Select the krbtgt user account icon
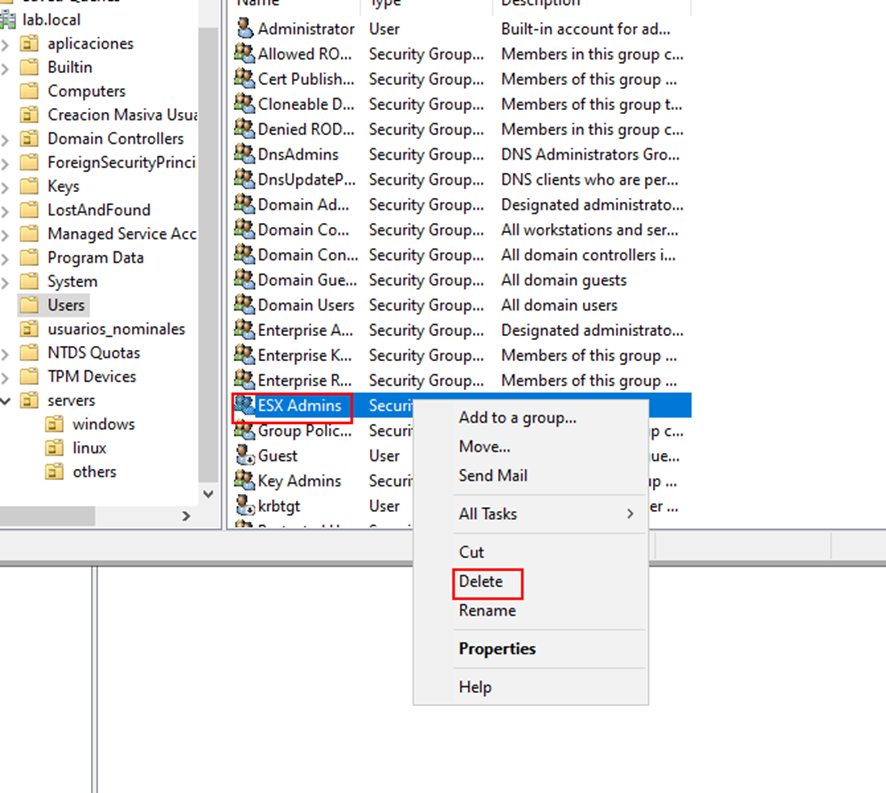Image resolution: width=886 pixels, height=793 pixels. pyautogui.click(x=244, y=505)
